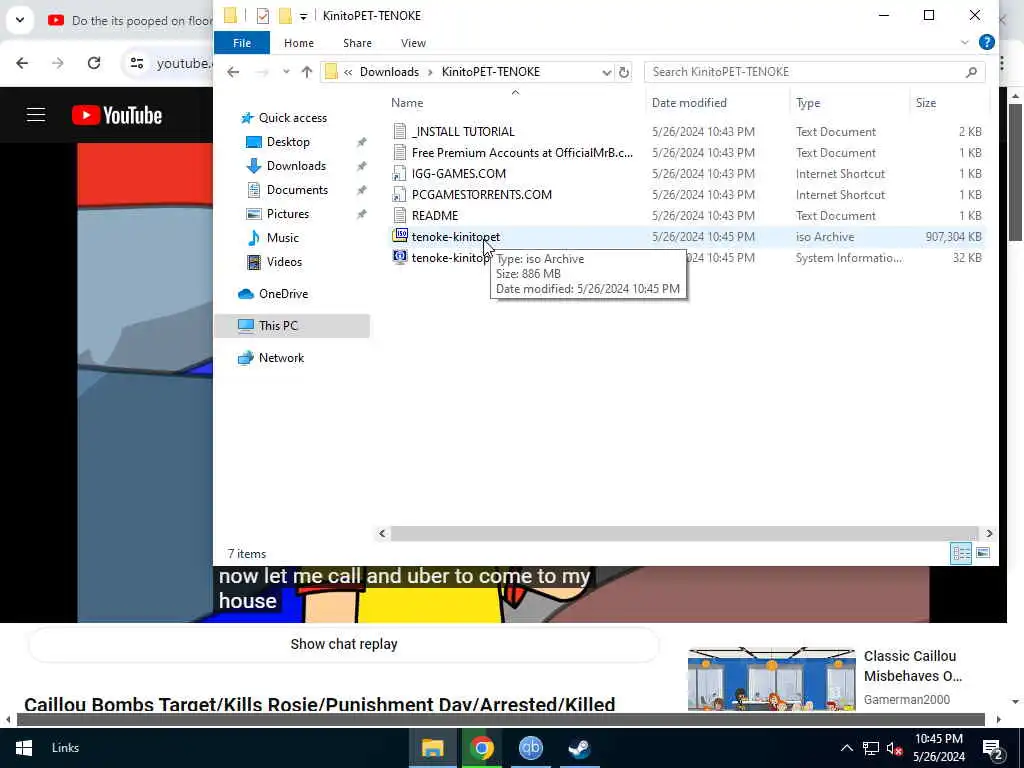The image size is (1024, 768).
Task: Select Documents in the navigation pane
Action: pyautogui.click(x=296, y=190)
